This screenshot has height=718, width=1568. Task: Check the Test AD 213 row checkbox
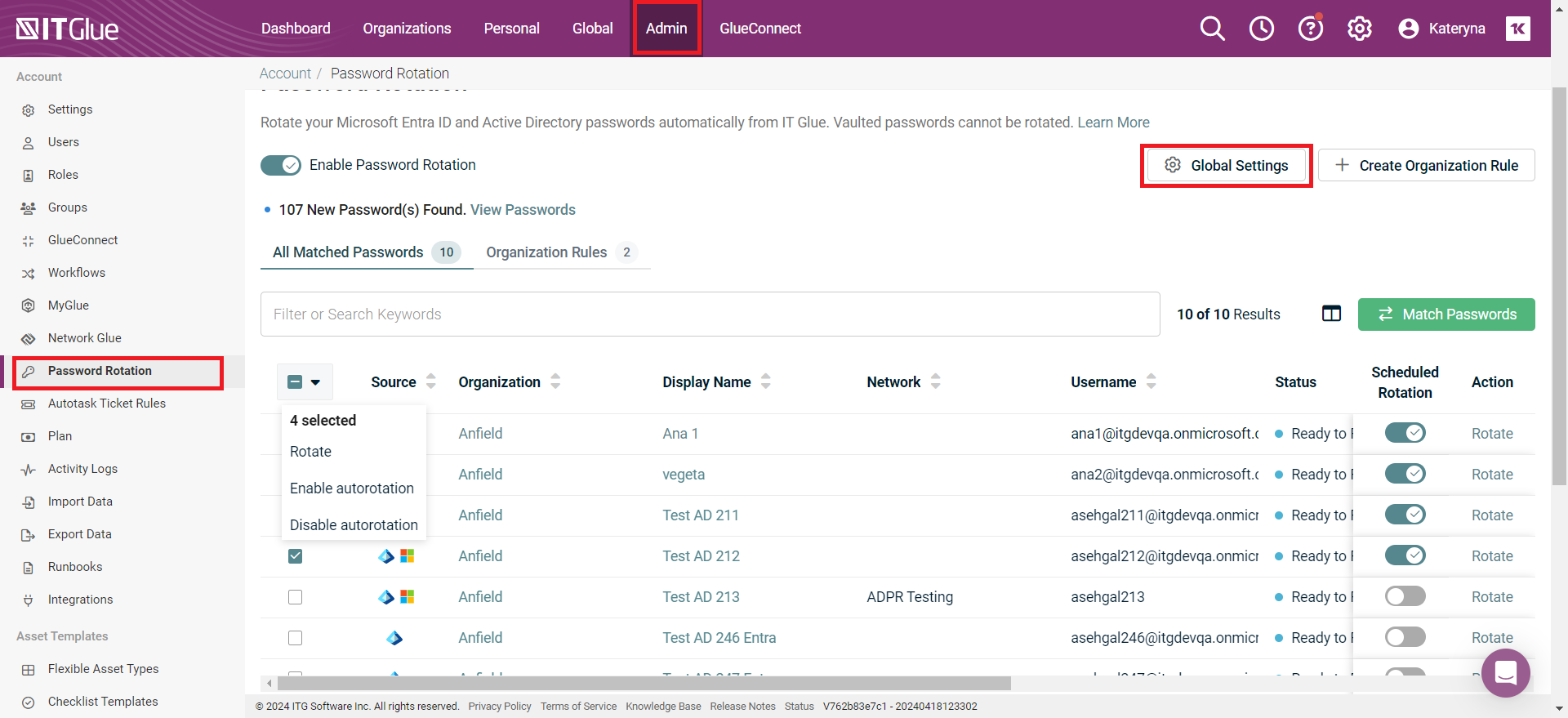pos(296,597)
